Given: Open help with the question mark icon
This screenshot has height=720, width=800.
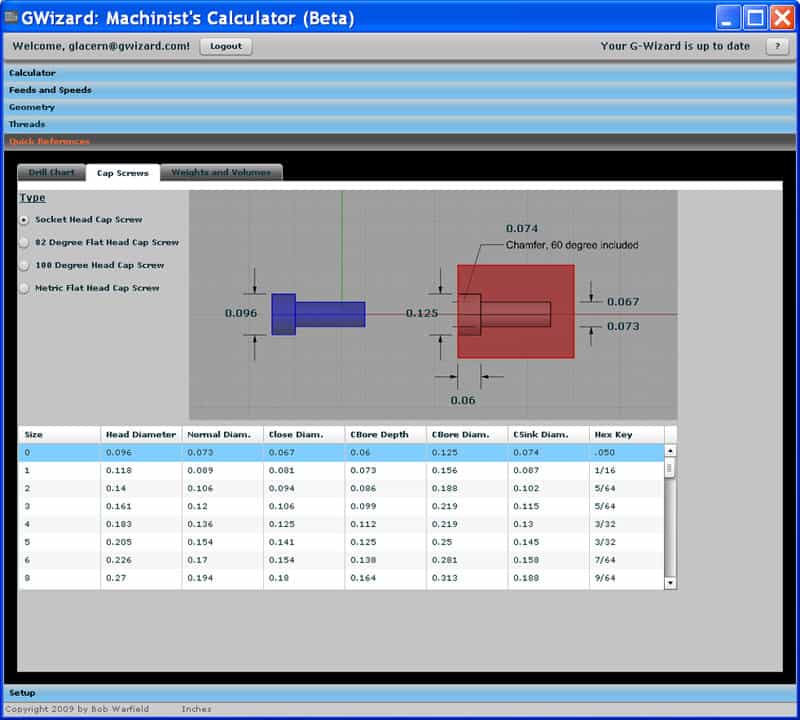Looking at the screenshot, I should 779,46.
